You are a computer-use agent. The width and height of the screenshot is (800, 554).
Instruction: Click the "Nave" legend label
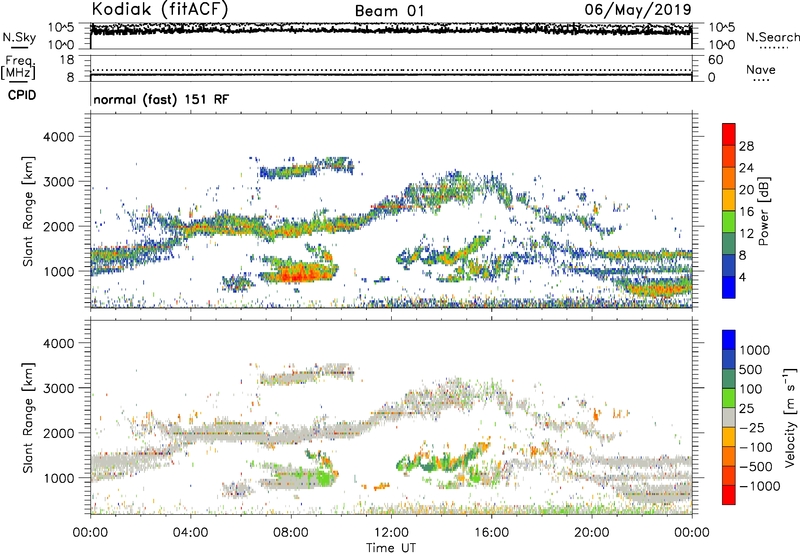[760, 69]
